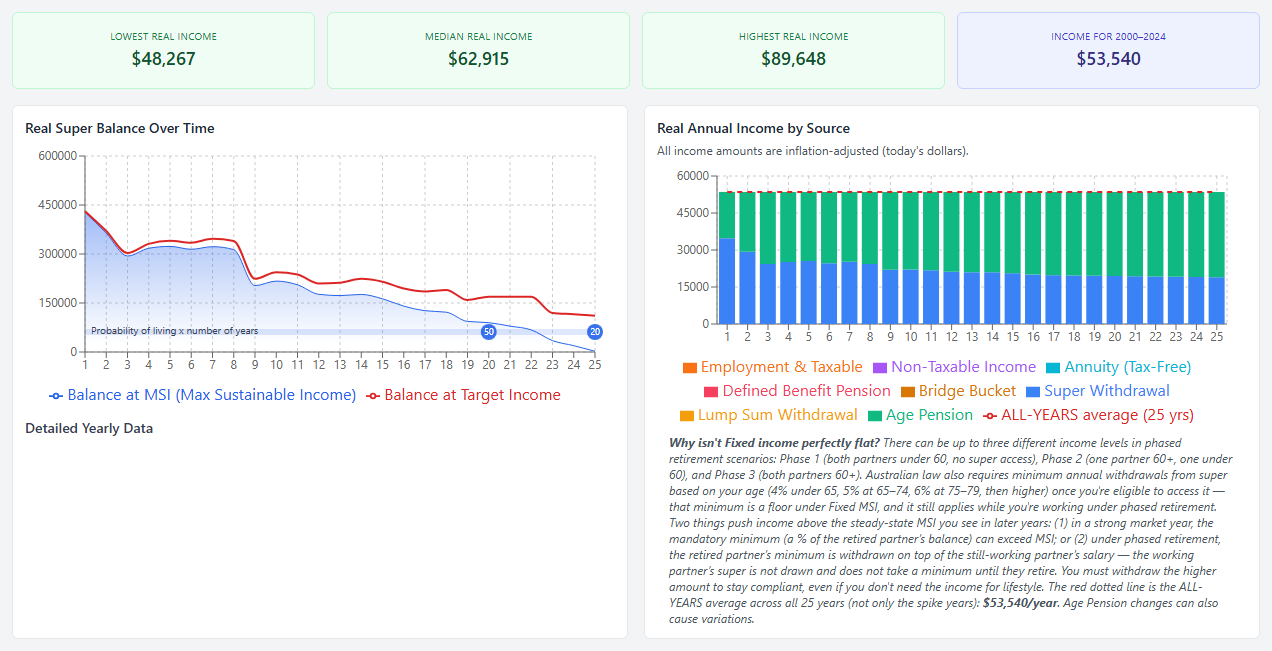Click the probability marker labeled 20

595,331
